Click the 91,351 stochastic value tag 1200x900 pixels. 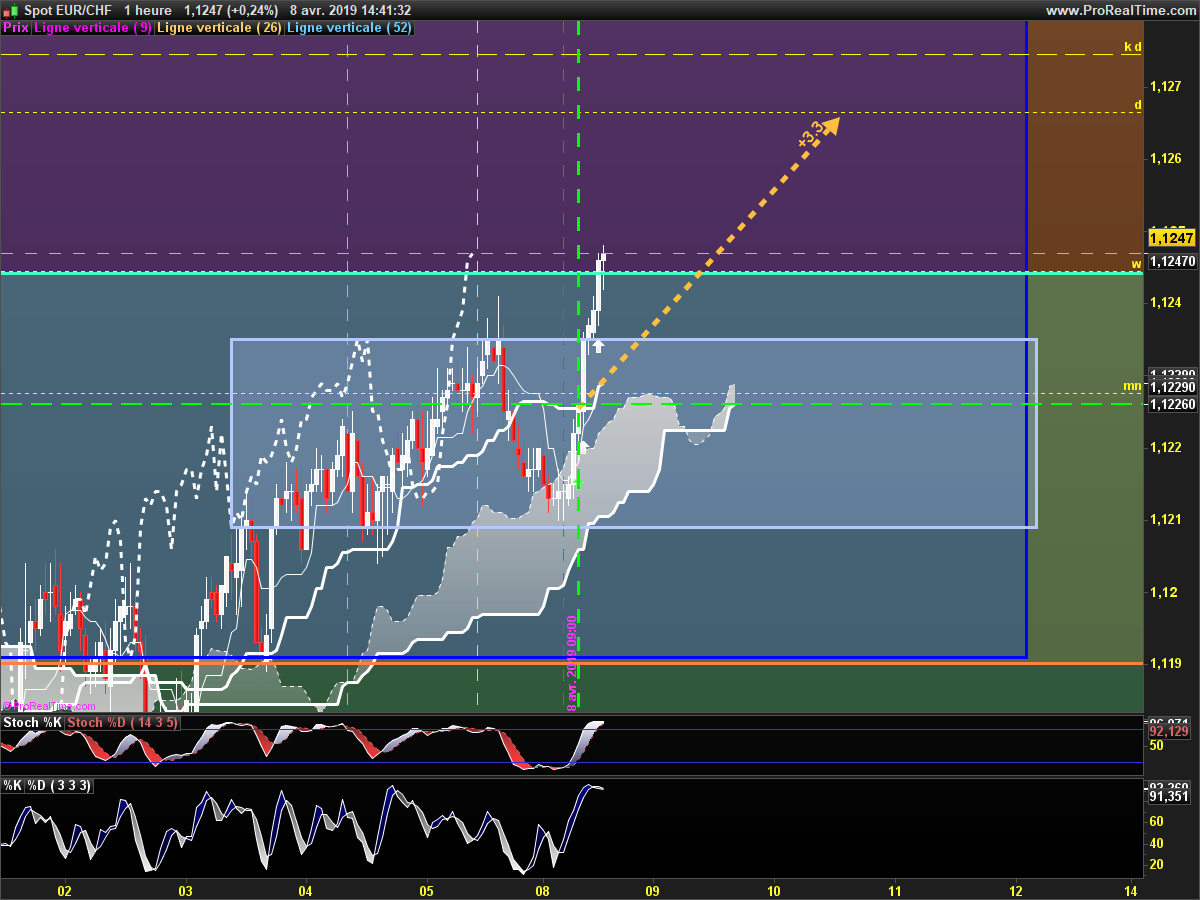pos(1168,797)
